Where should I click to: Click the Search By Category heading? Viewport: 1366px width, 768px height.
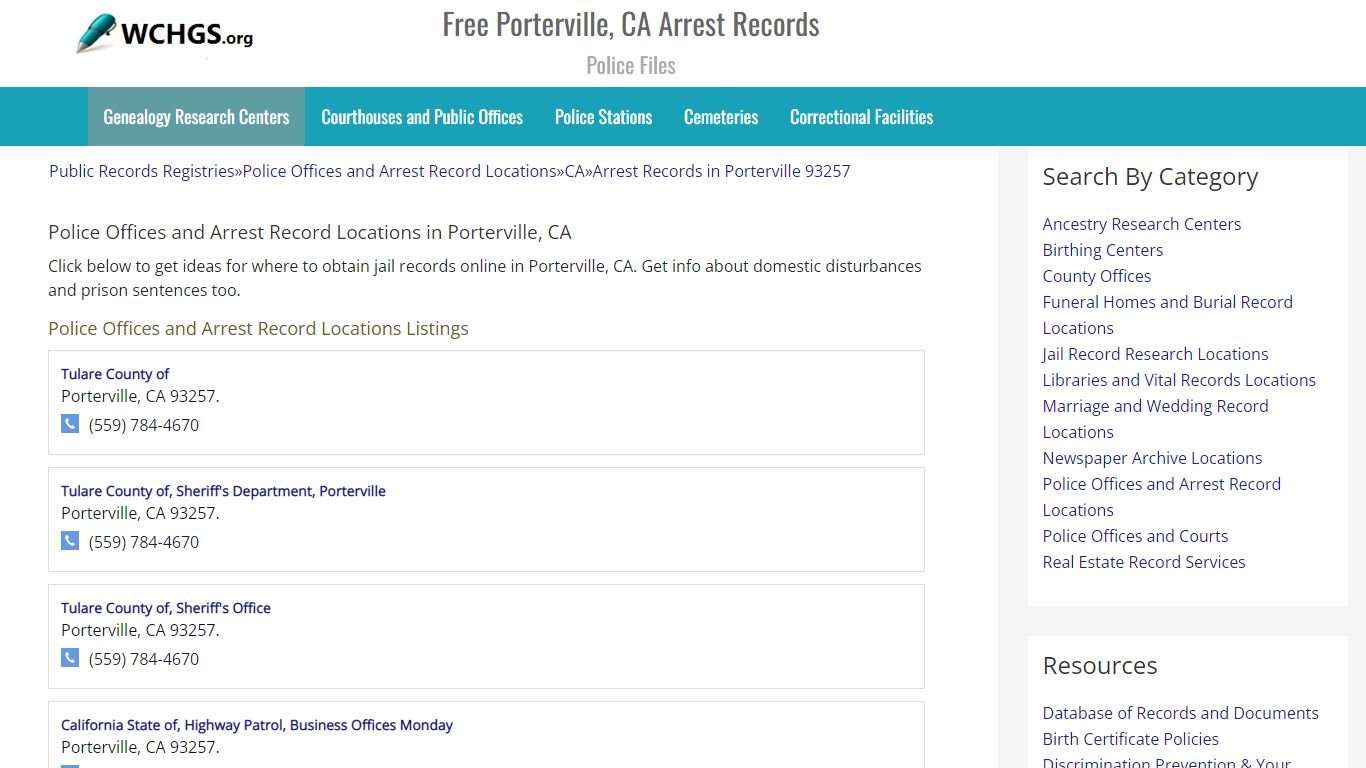click(x=1150, y=177)
